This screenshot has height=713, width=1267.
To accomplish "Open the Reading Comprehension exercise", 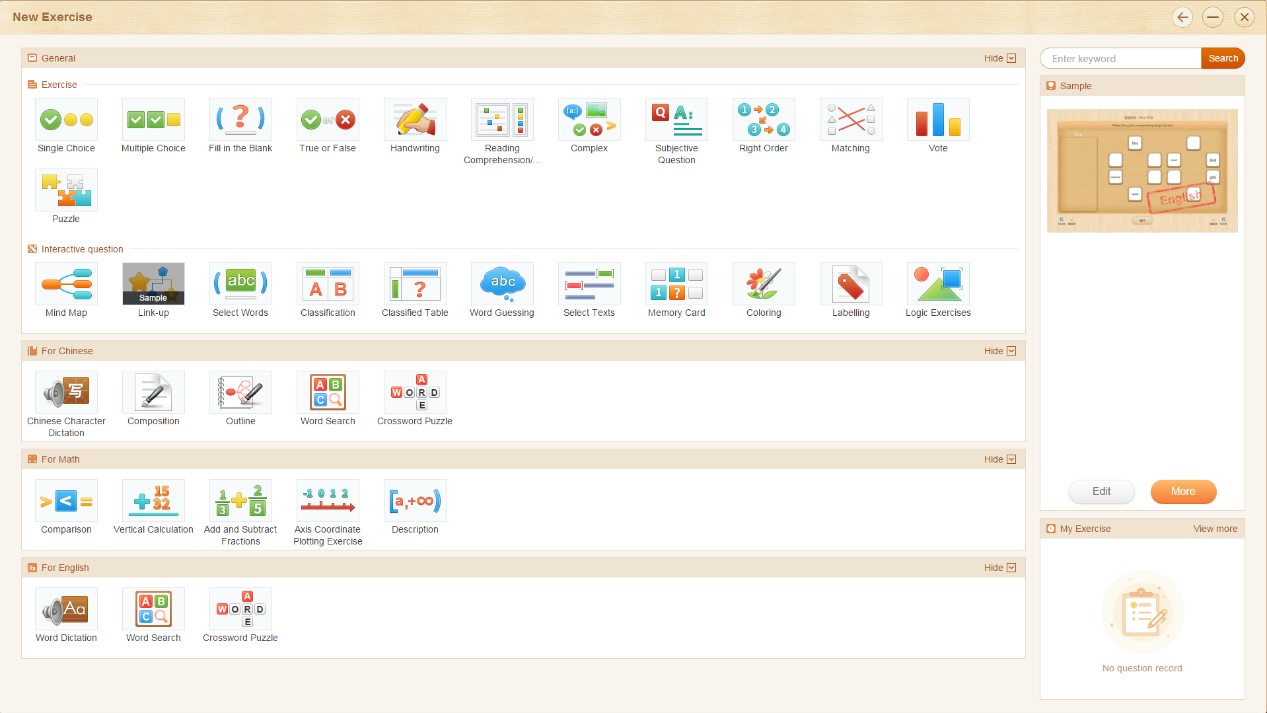I will (x=502, y=119).
